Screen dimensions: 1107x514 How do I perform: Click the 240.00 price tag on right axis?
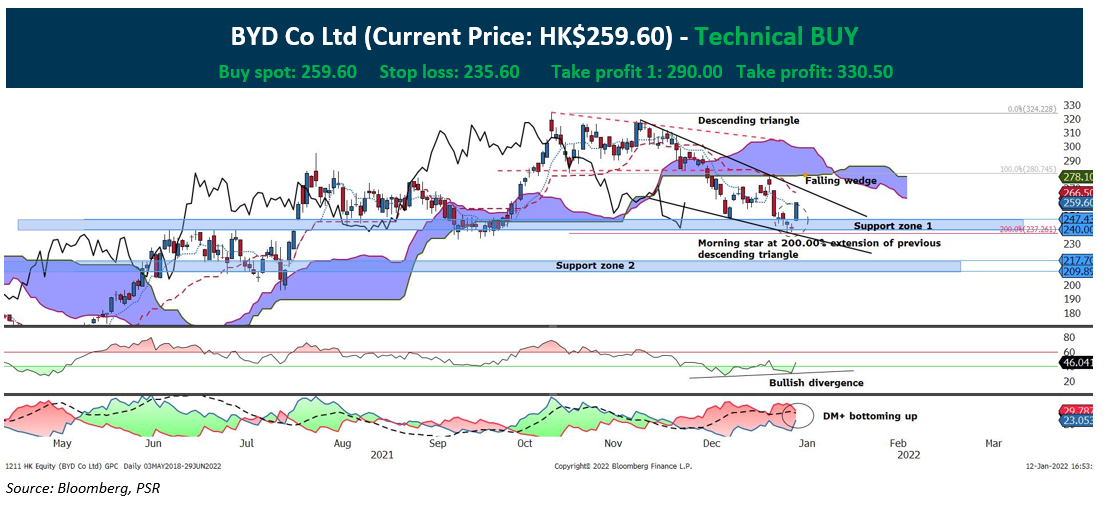(1078, 230)
